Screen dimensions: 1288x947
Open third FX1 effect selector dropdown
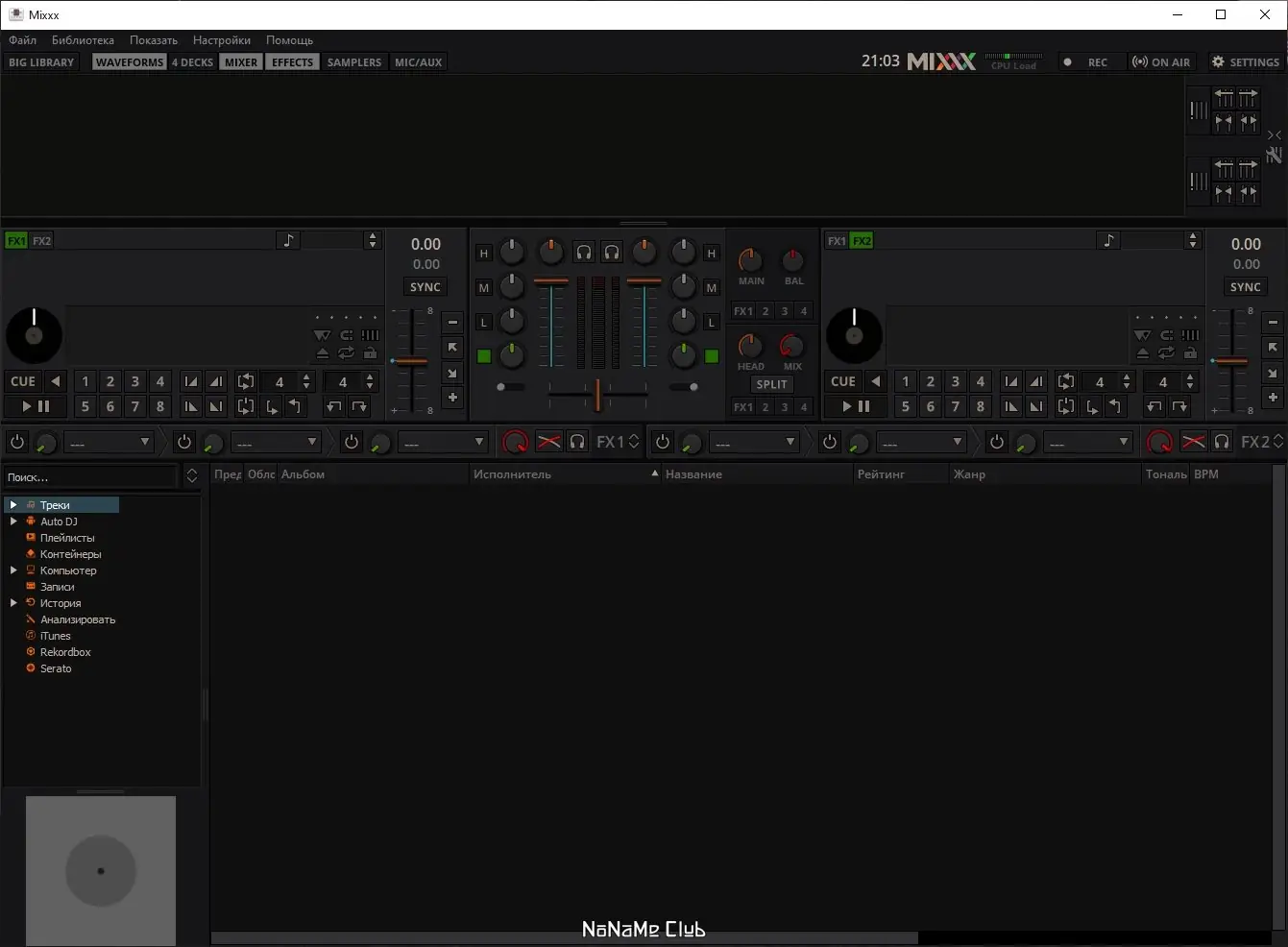click(x=444, y=443)
